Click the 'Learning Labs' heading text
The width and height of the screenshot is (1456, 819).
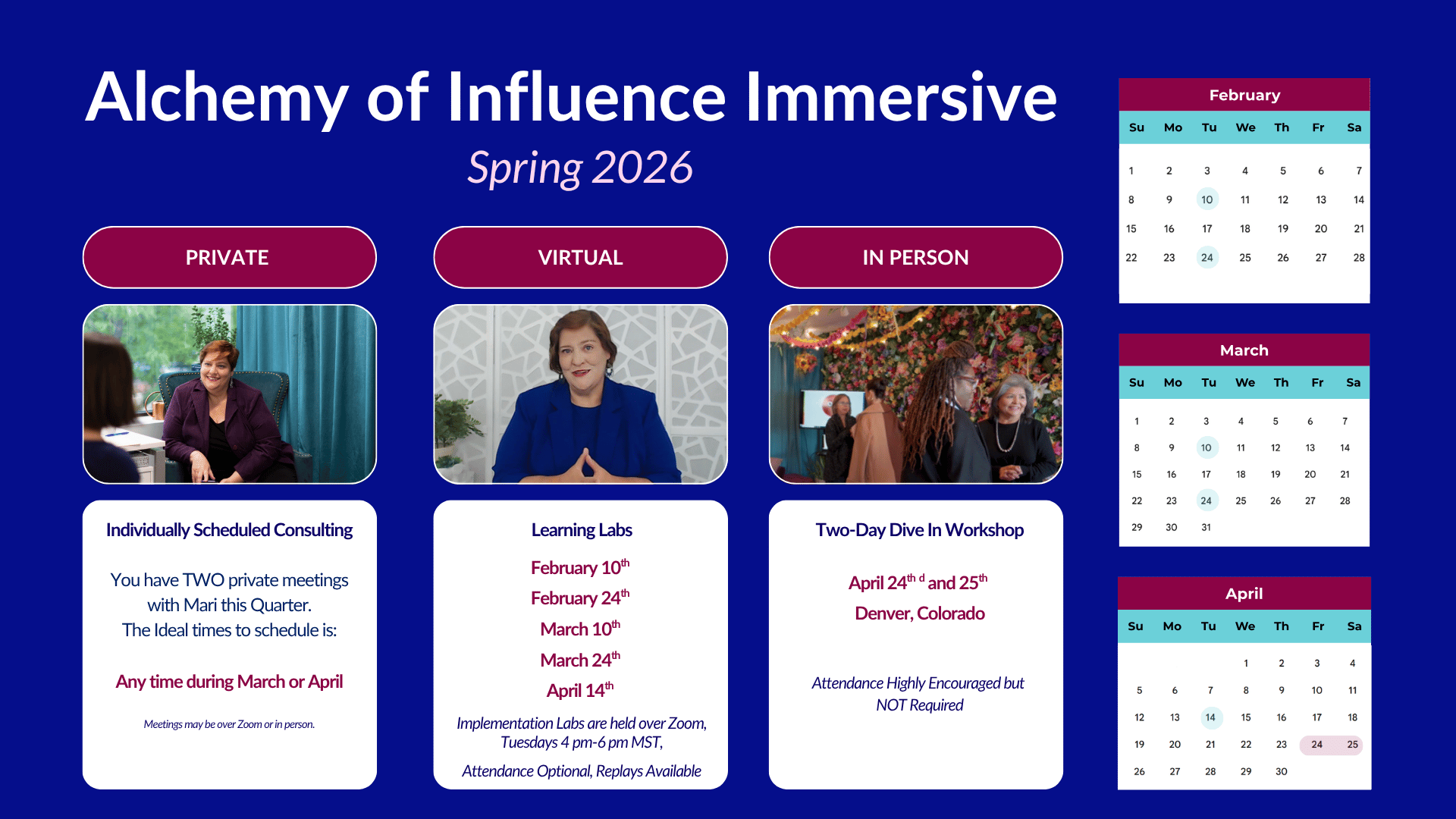click(581, 530)
